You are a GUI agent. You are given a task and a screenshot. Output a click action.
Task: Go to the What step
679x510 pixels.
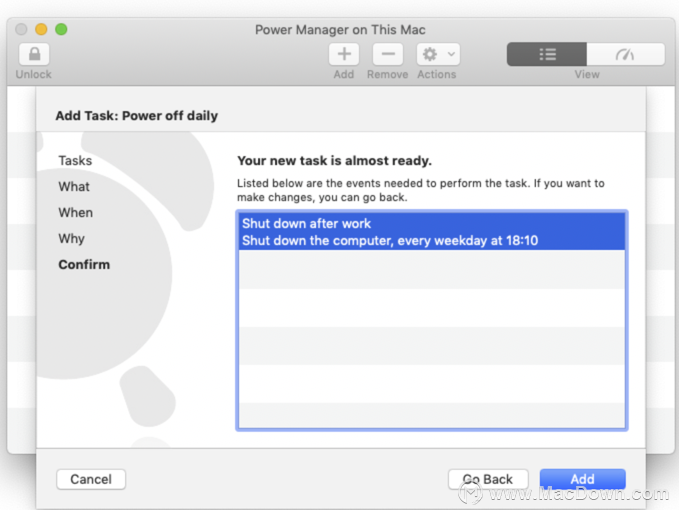click(74, 187)
